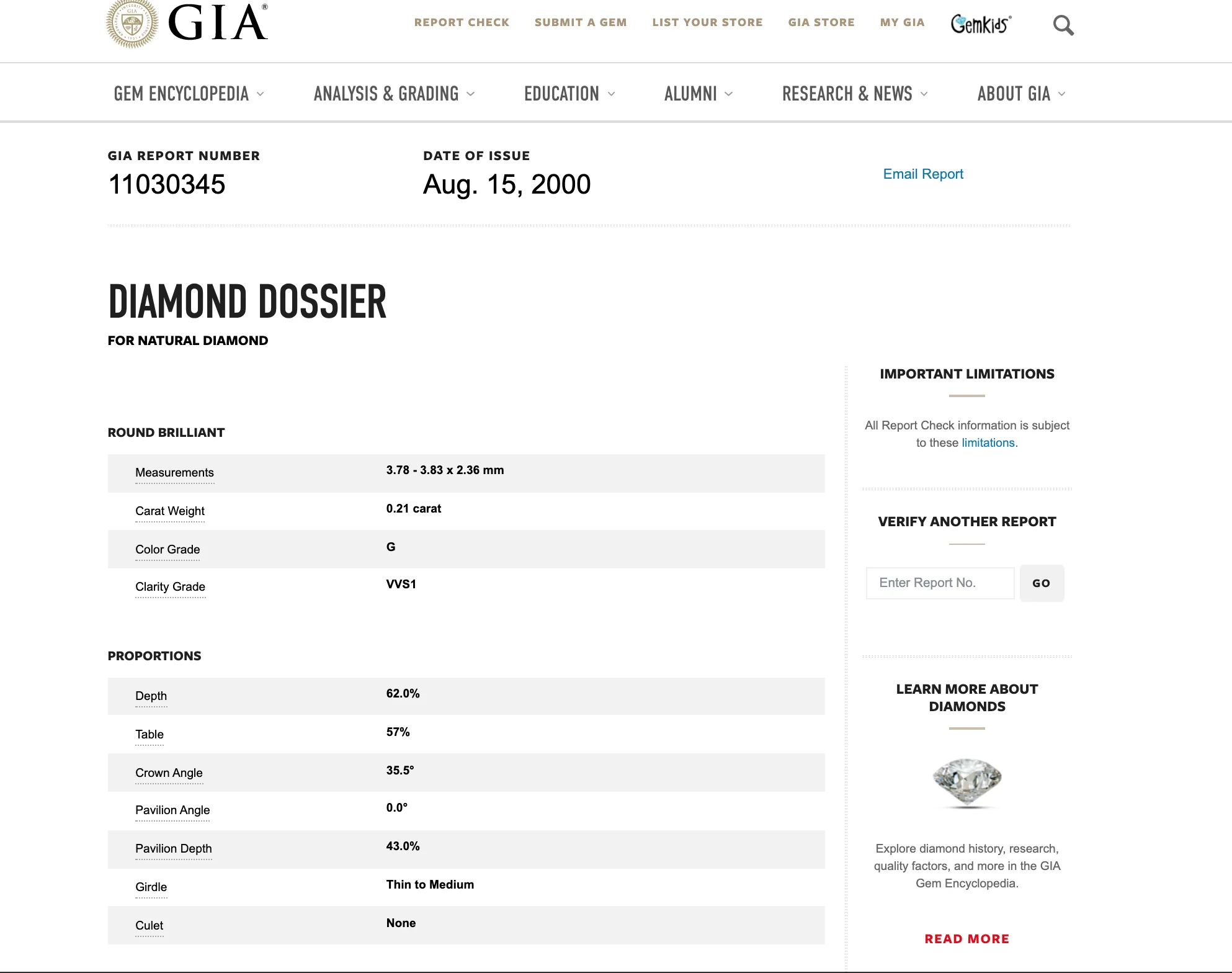This screenshot has height=973, width=1232.
Task: Open Report Check in top navigation
Action: pyautogui.click(x=462, y=22)
